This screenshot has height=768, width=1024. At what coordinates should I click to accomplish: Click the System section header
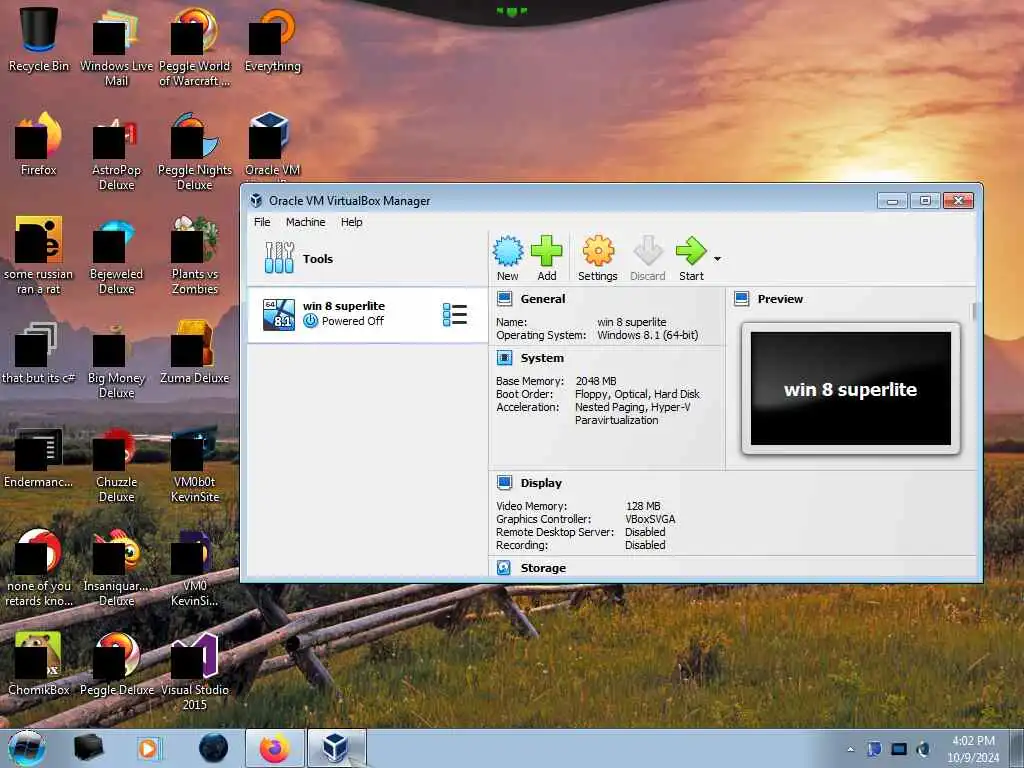click(x=542, y=358)
